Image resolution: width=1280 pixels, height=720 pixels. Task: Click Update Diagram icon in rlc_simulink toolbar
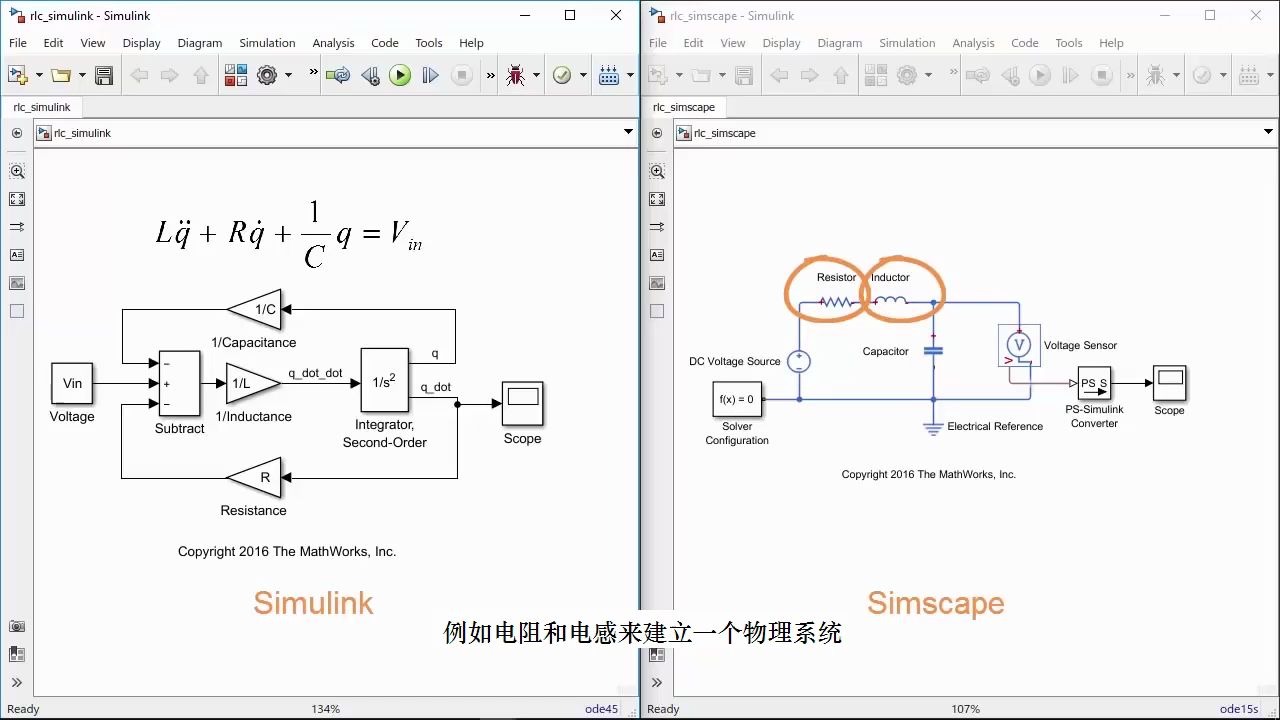point(338,75)
